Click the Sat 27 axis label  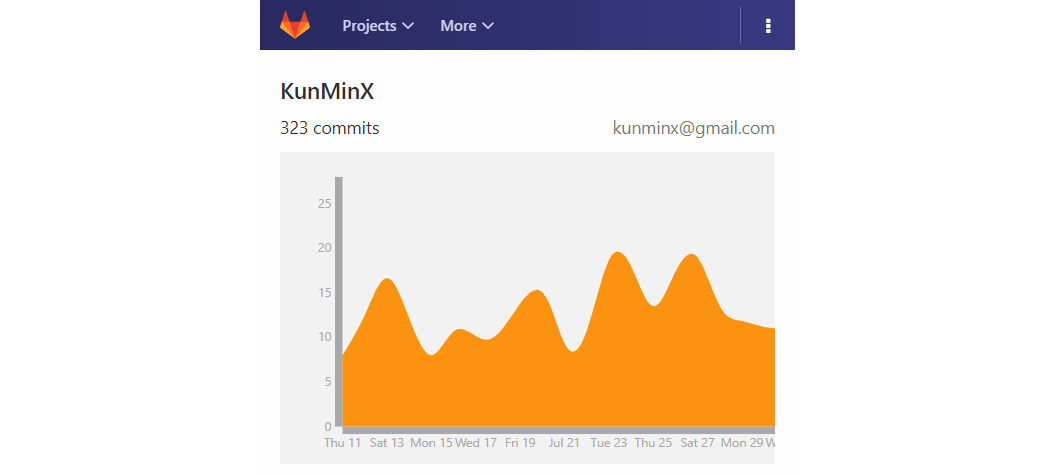coord(698,443)
